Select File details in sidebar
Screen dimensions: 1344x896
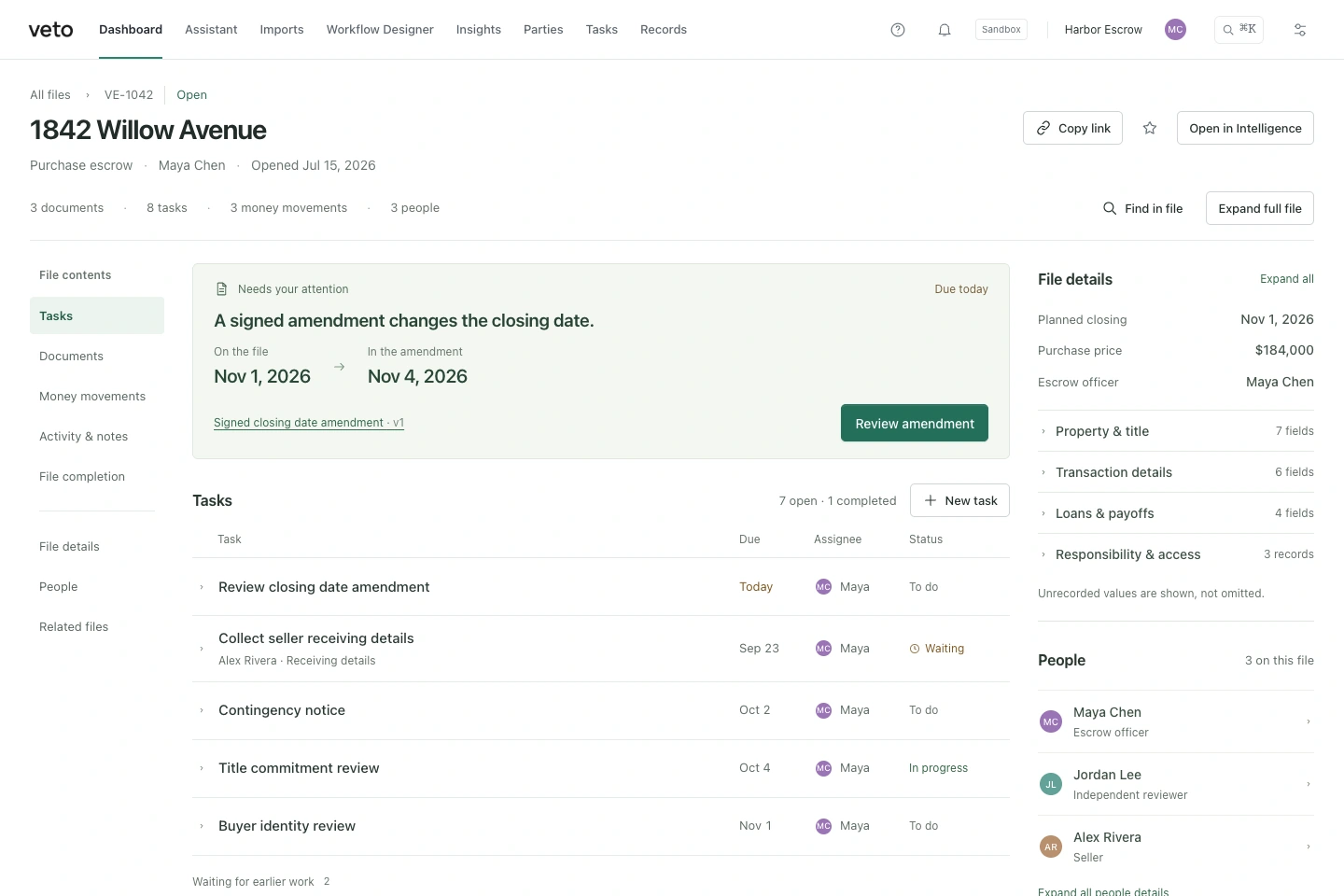[x=97, y=547]
